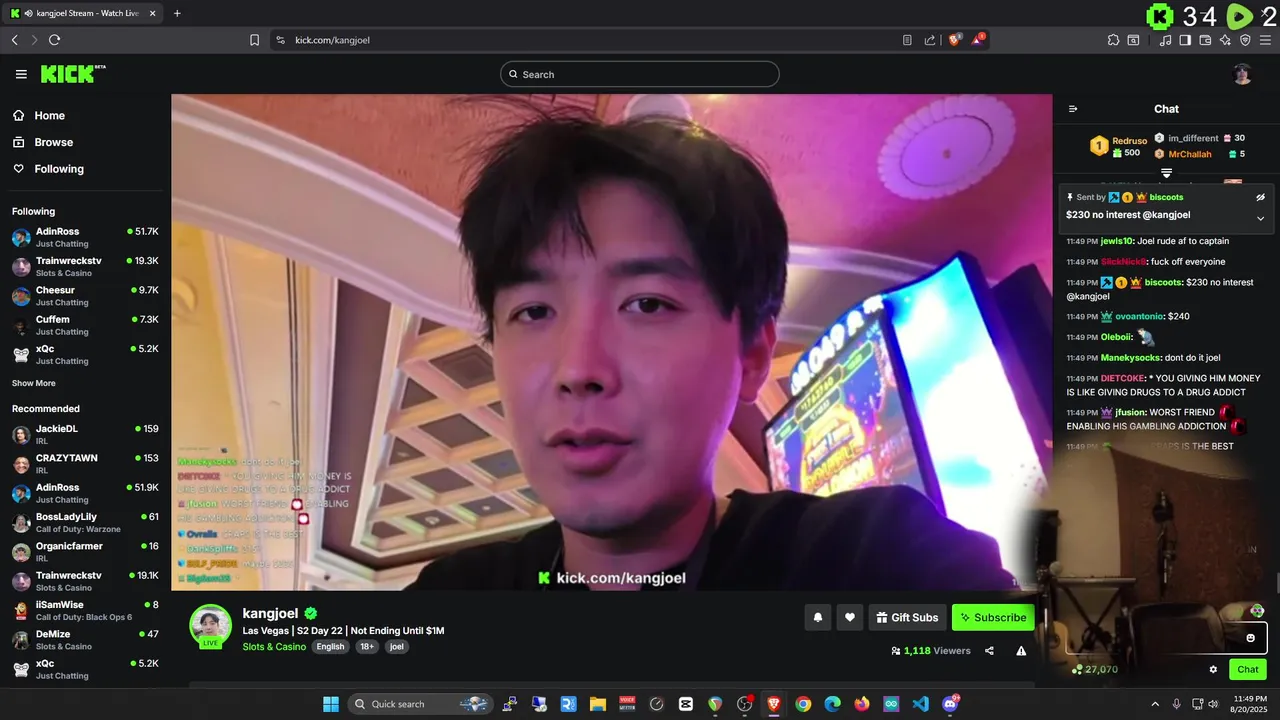The image size is (1280, 720).
Task: Open Cuffem channel
Action: 85,325
